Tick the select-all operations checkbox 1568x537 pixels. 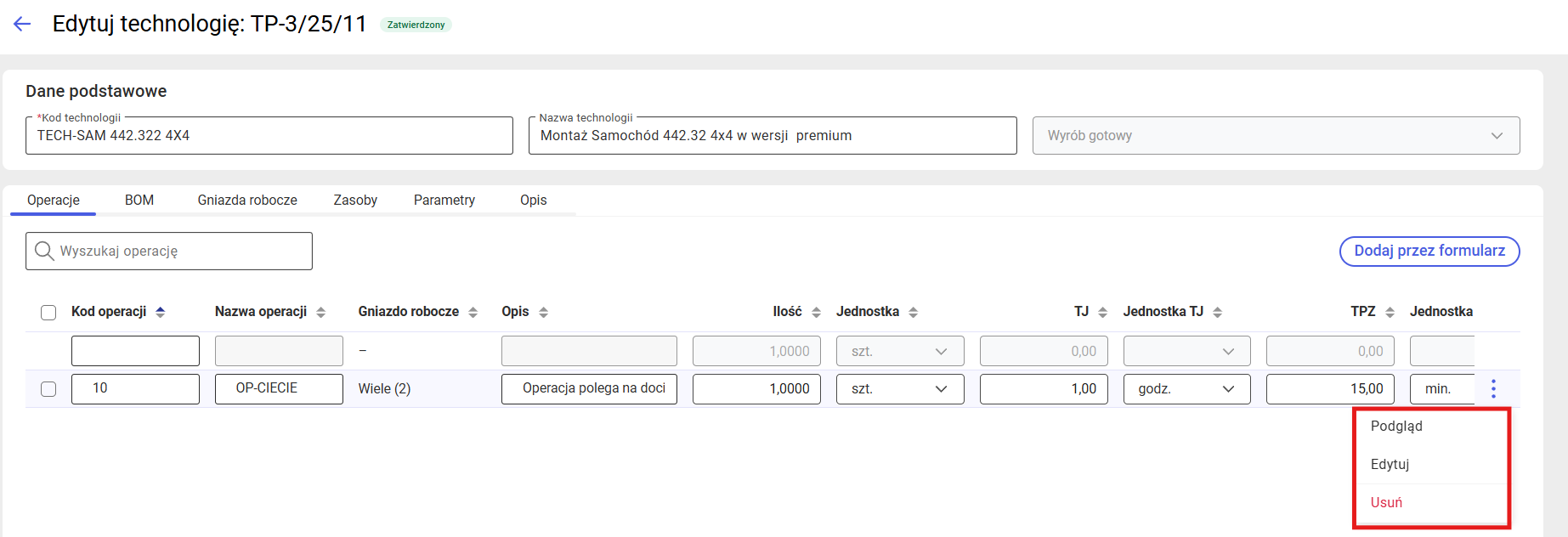(48, 313)
